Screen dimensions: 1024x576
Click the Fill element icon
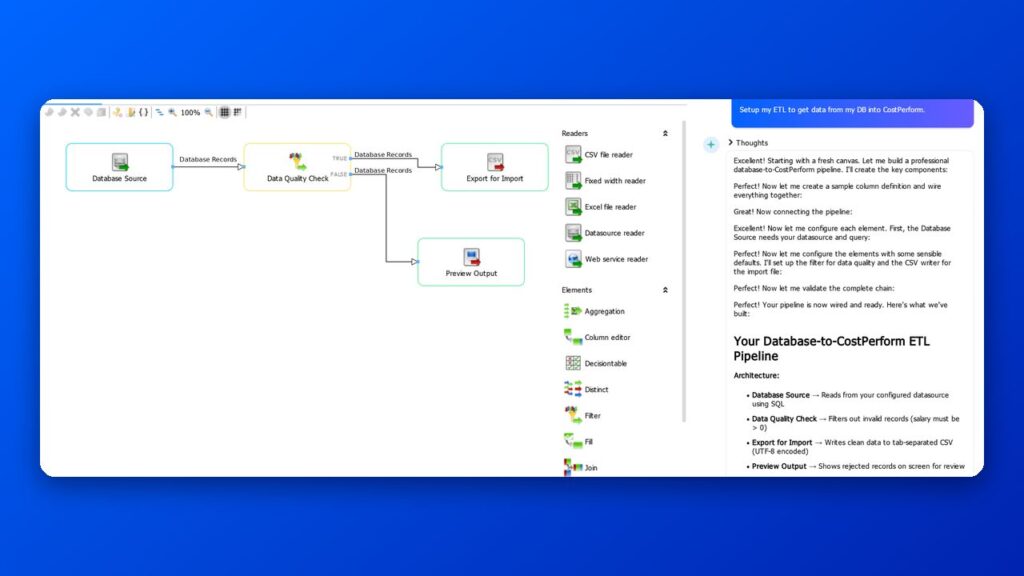pos(573,441)
